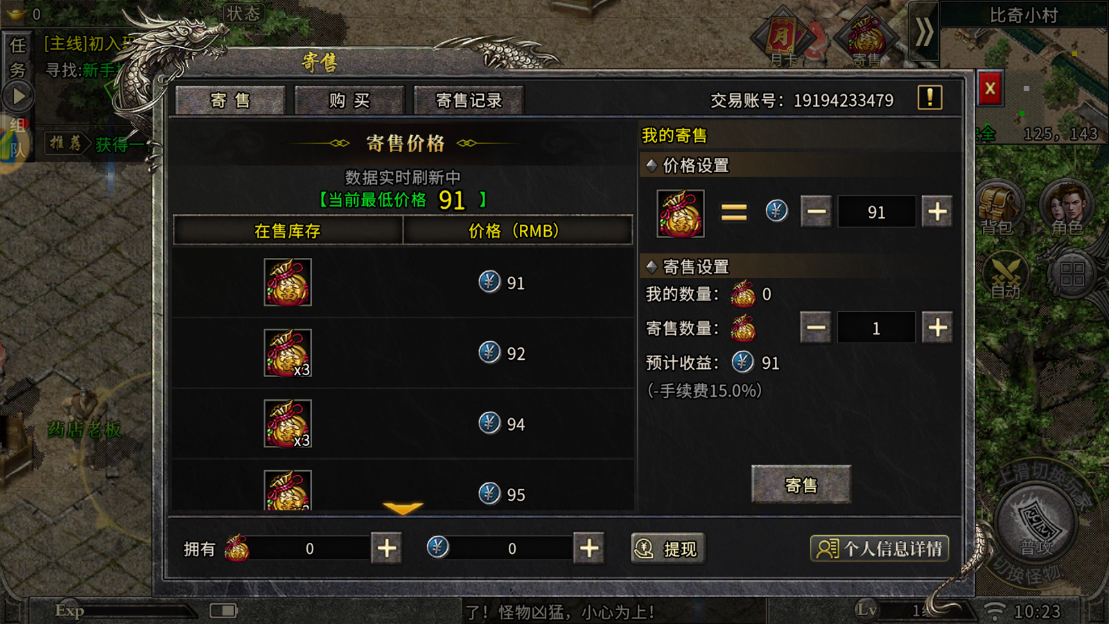Screen dimensions: 1109x624
Task: Tap the 普攻 attack button
Action: [x=1038, y=522]
